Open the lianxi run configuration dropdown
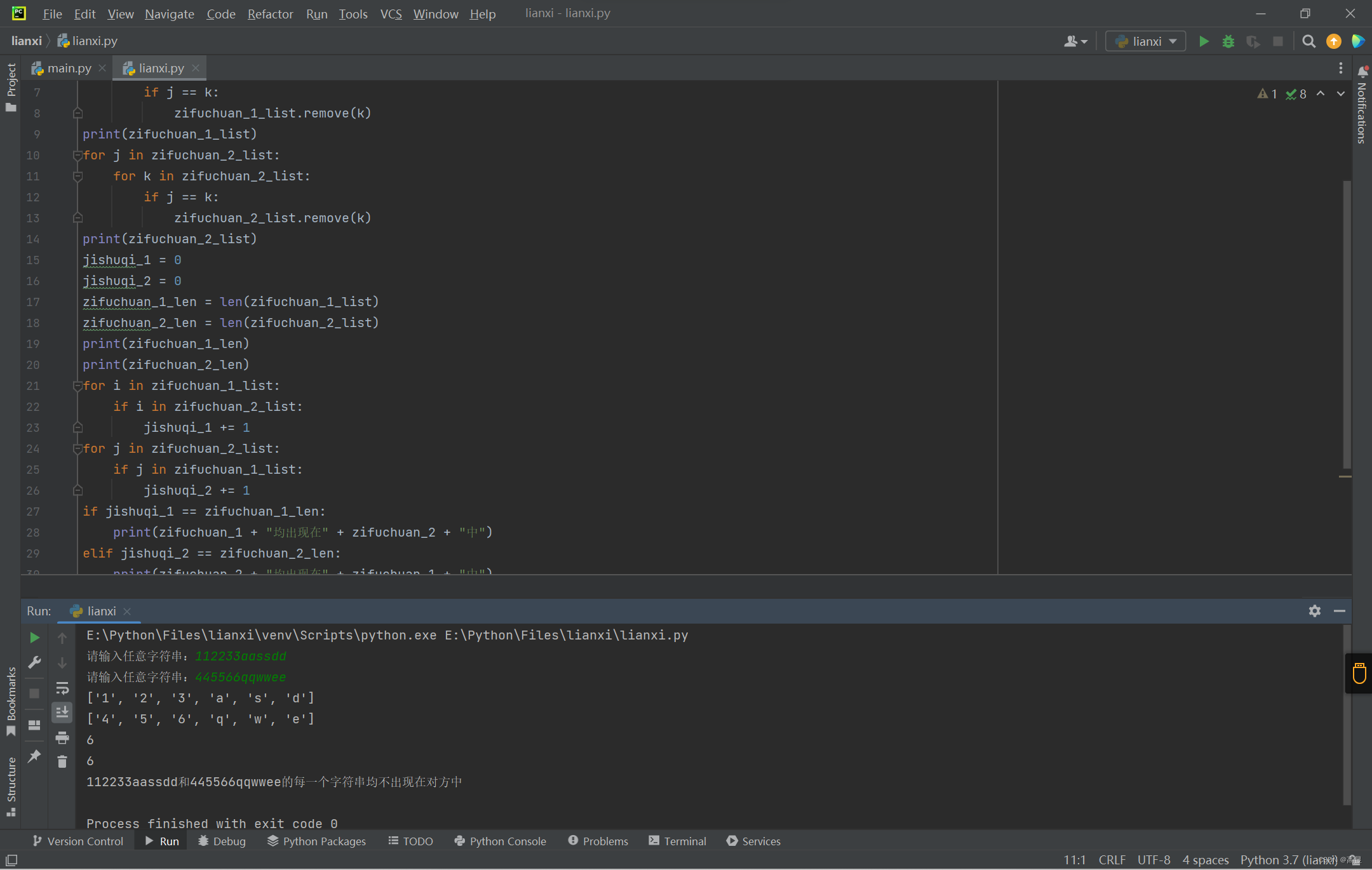This screenshot has height=870, width=1372. [x=1146, y=41]
